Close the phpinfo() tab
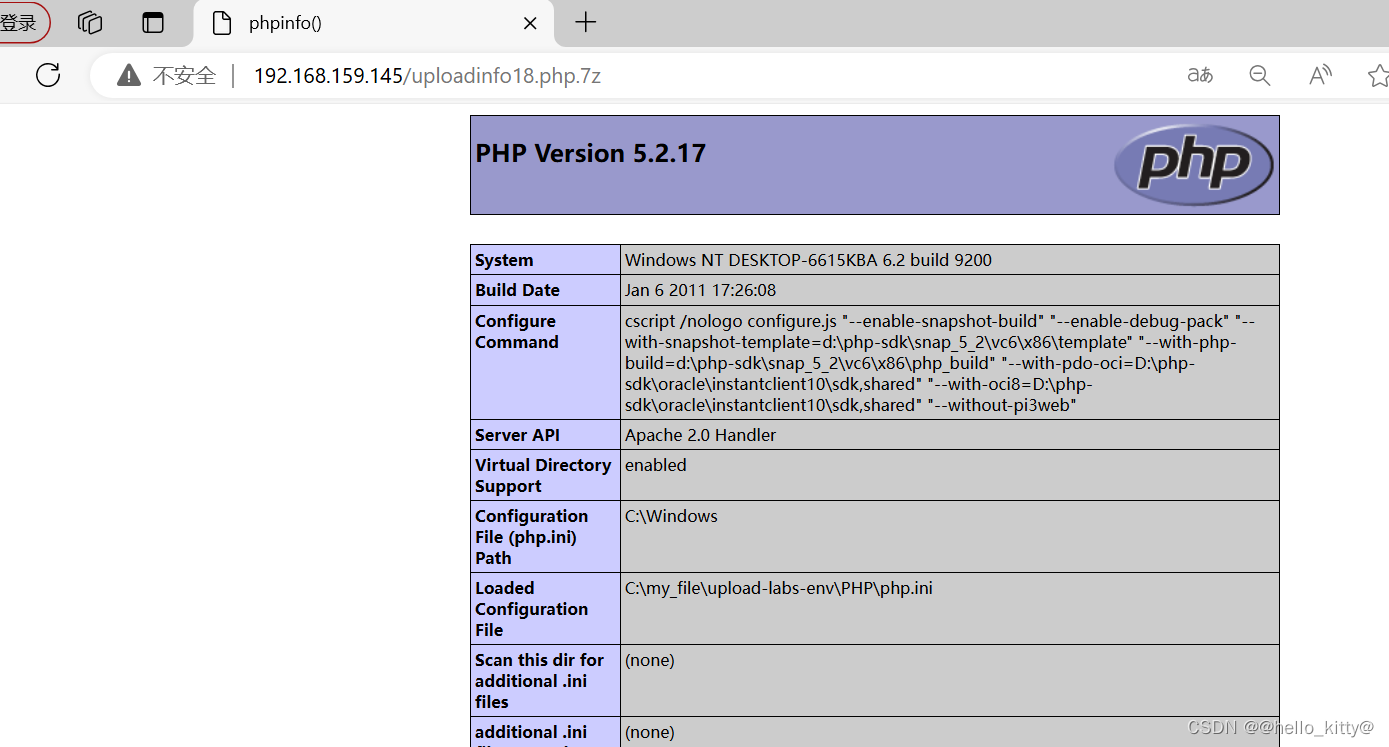Viewport: 1389px width, 747px height. coord(530,23)
